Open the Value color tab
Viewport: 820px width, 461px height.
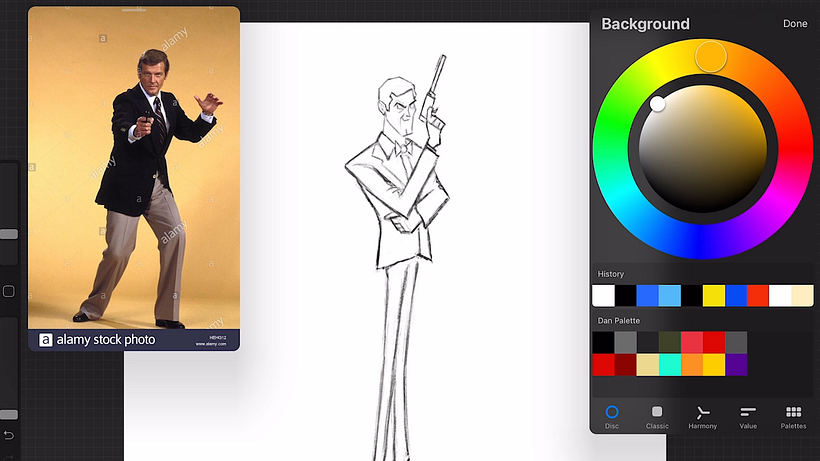(x=748, y=417)
